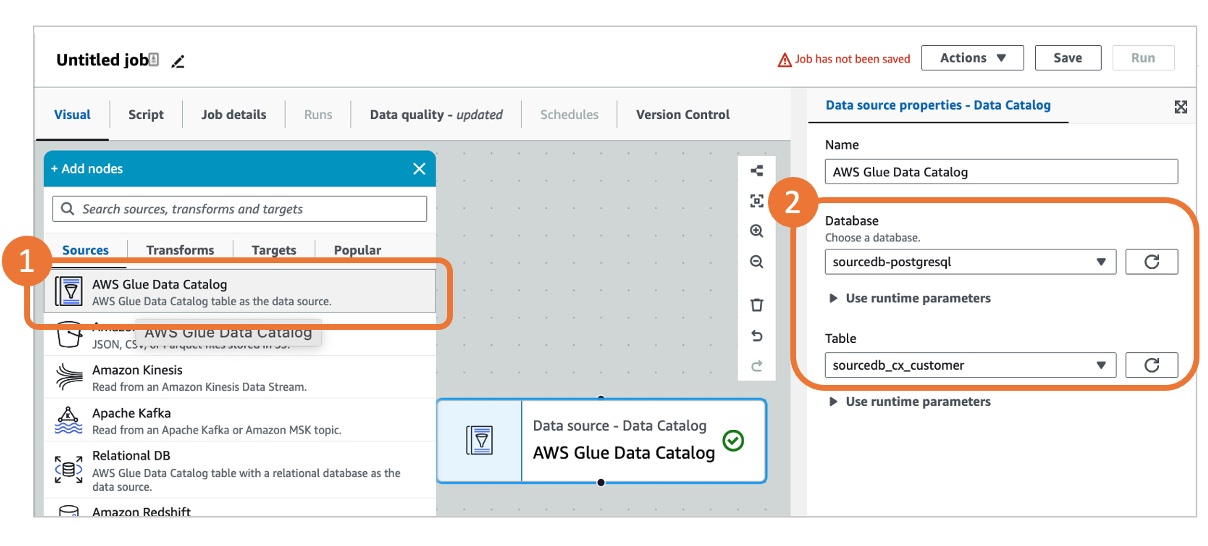Viewport: 1208px width, 546px height.
Task: Fit the graph to view
Action: click(757, 201)
